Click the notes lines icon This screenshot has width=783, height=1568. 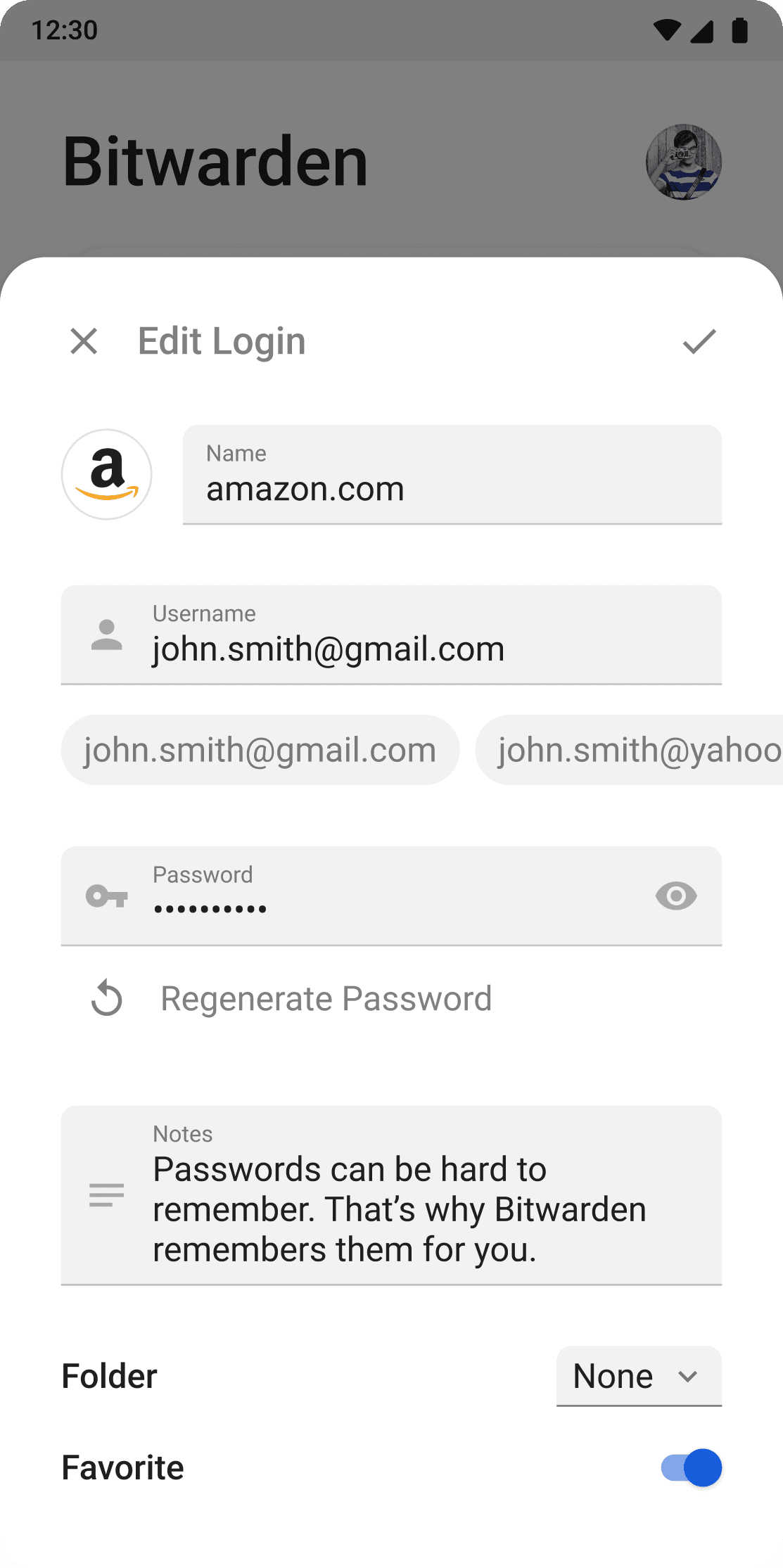pyautogui.click(x=107, y=1195)
